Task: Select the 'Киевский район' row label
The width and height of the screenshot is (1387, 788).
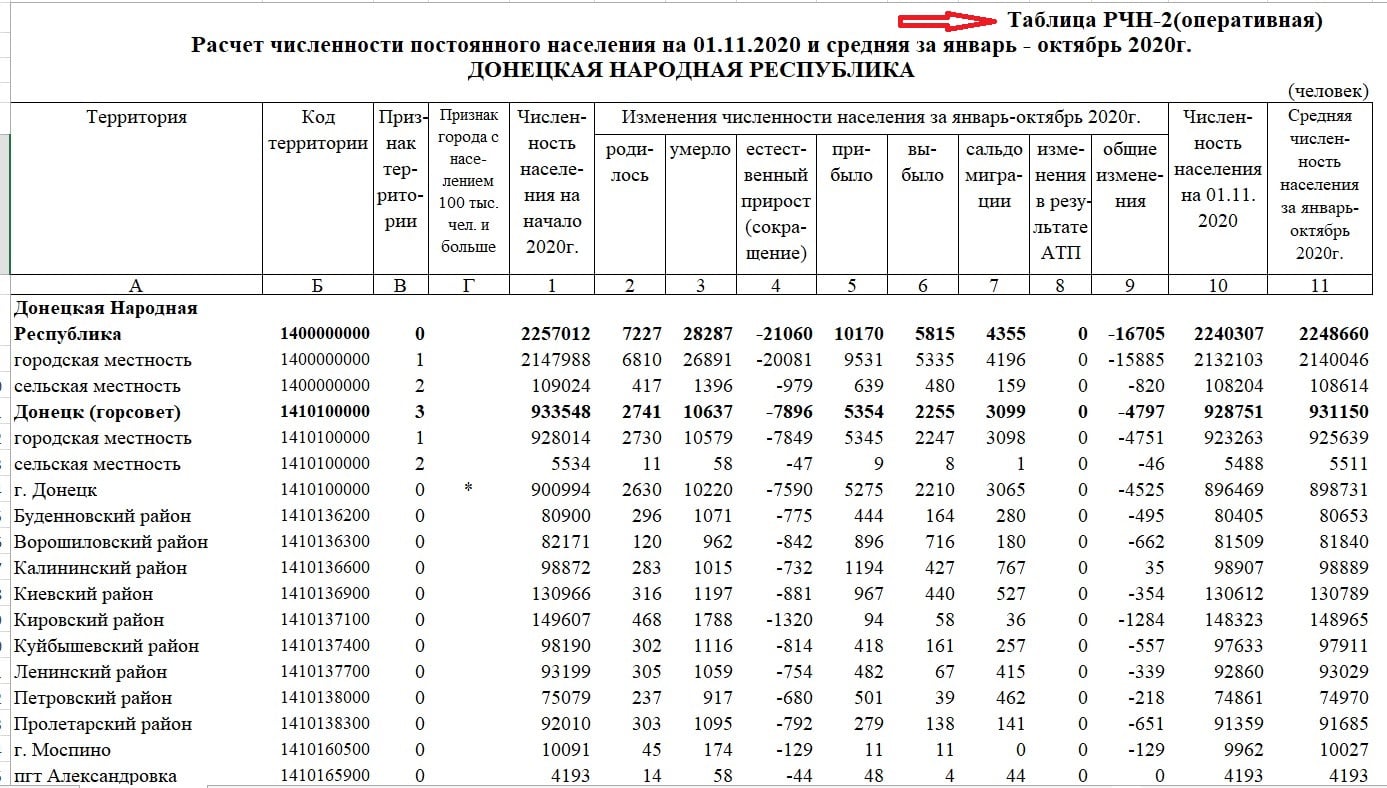Action: pyautogui.click(x=82, y=594)
